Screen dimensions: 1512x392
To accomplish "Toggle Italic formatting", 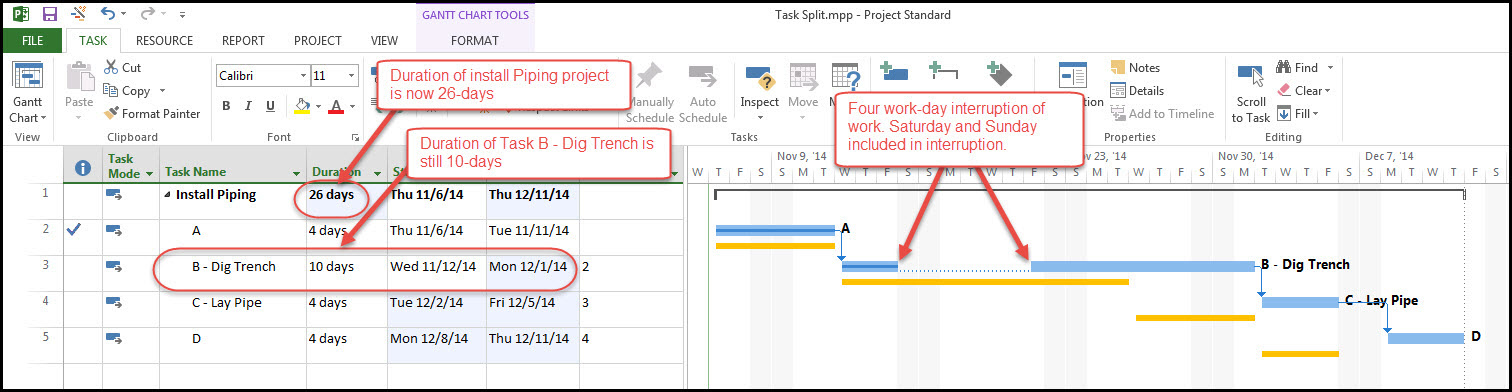I will (246, 106).
